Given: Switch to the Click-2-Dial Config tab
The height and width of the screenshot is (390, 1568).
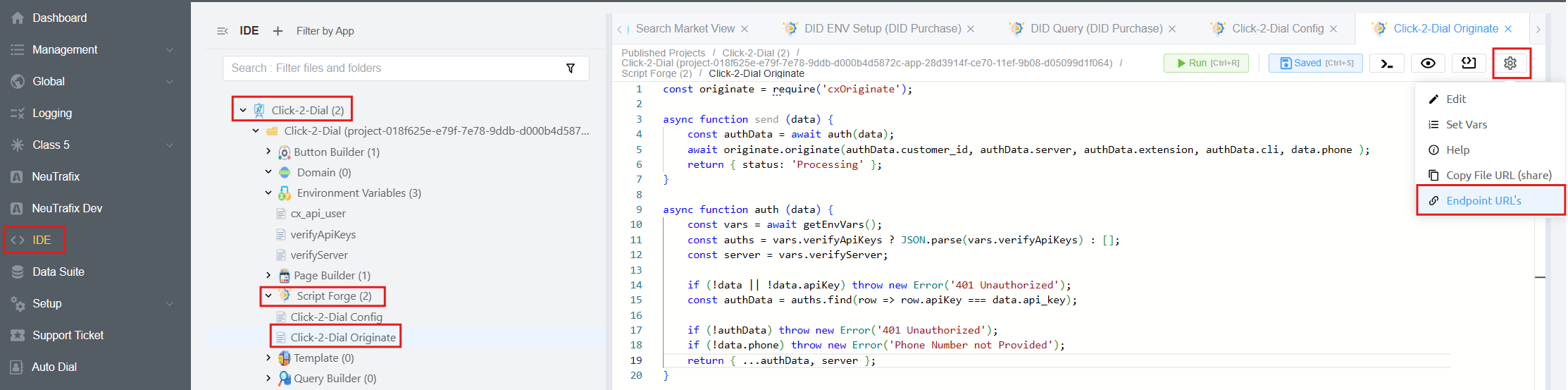Looking at the screenshot, I should pyautogui.click(x=1277, y=29).
